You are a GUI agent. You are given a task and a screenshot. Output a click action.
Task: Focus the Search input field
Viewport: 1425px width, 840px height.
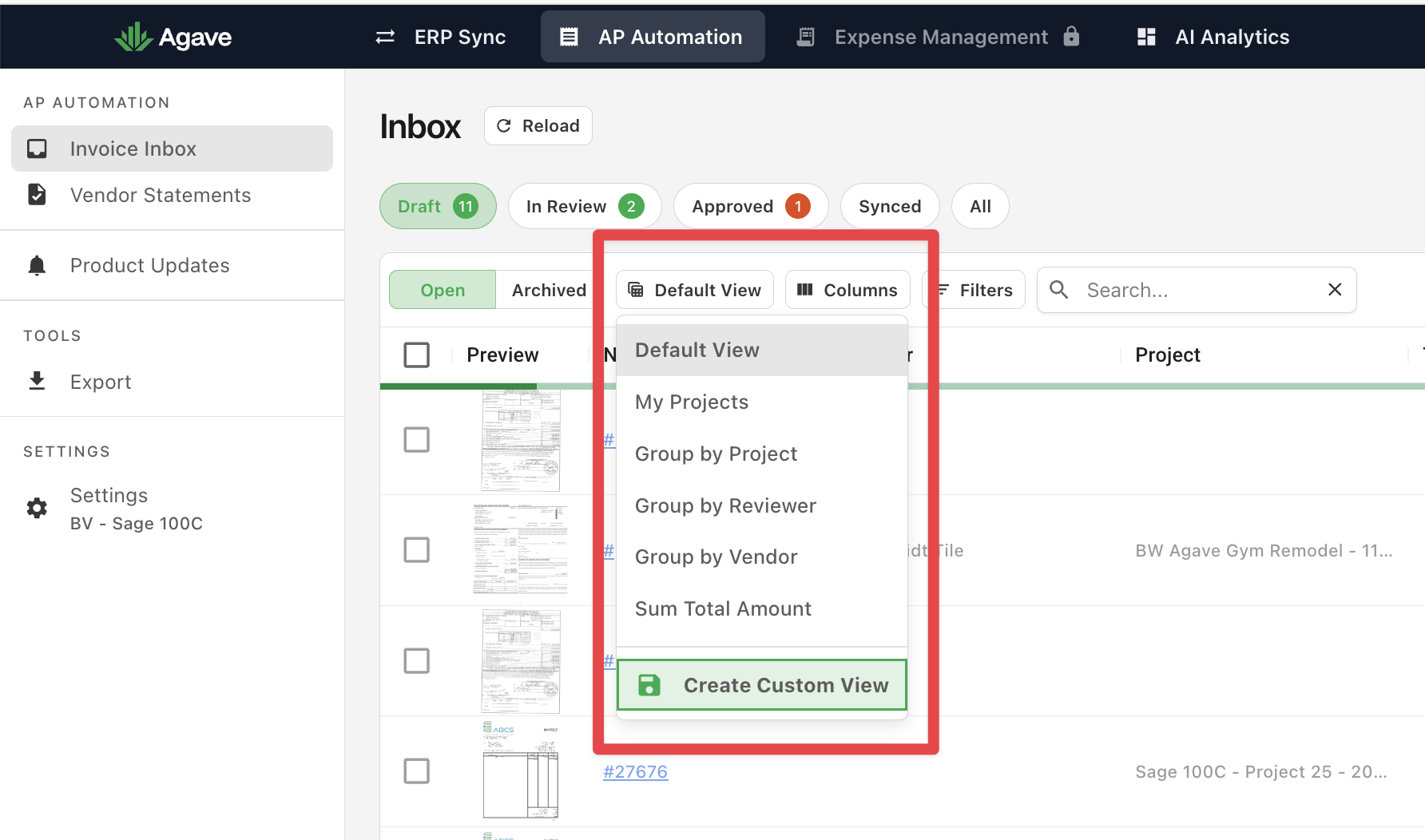point(1197,290)
